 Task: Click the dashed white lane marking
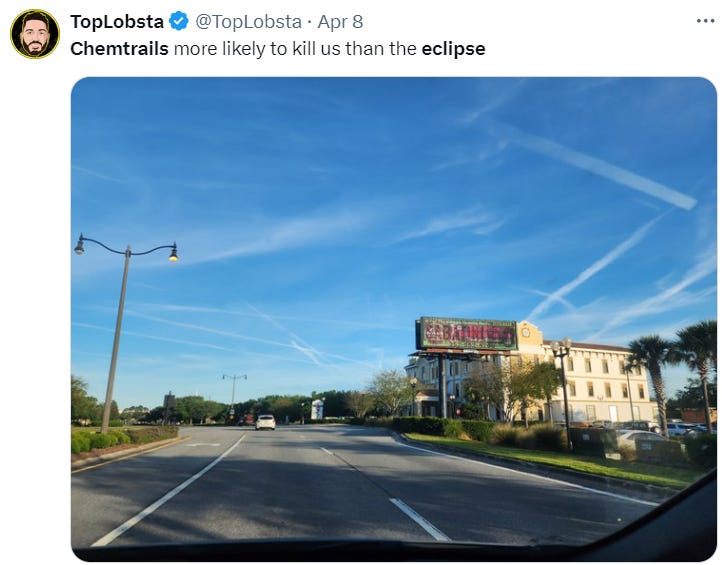coord(419,519)
